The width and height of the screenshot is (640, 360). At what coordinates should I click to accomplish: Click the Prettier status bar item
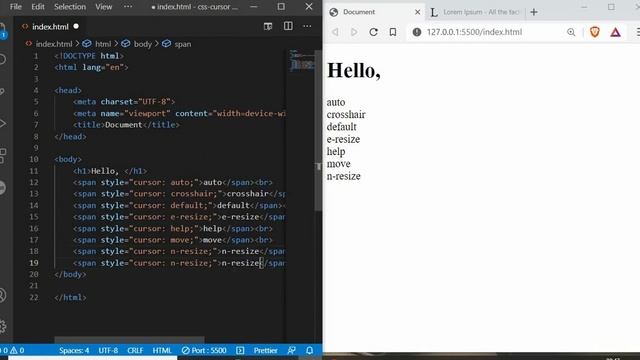tap(265, 350)
